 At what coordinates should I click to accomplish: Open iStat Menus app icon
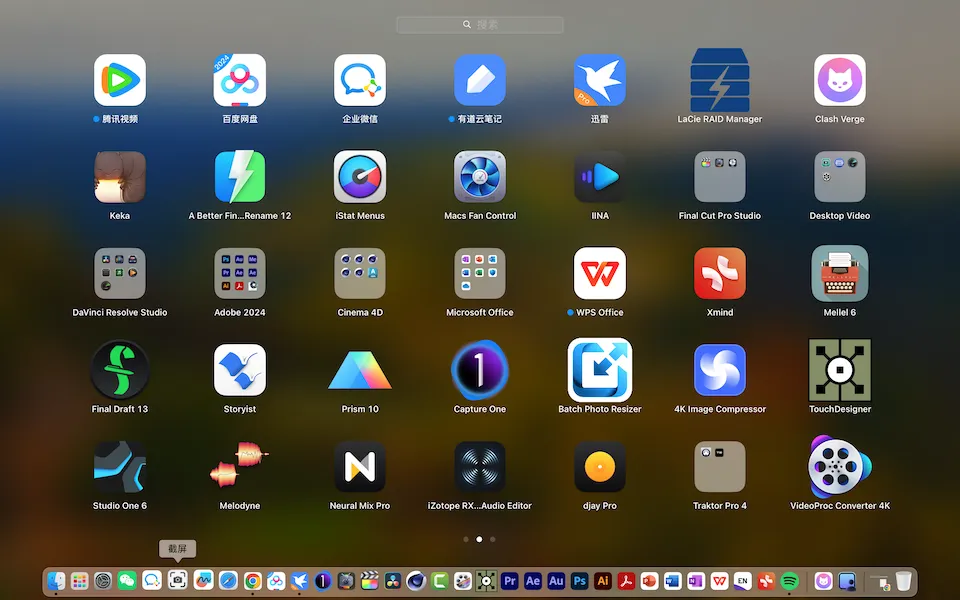click(x=360, y=177)
